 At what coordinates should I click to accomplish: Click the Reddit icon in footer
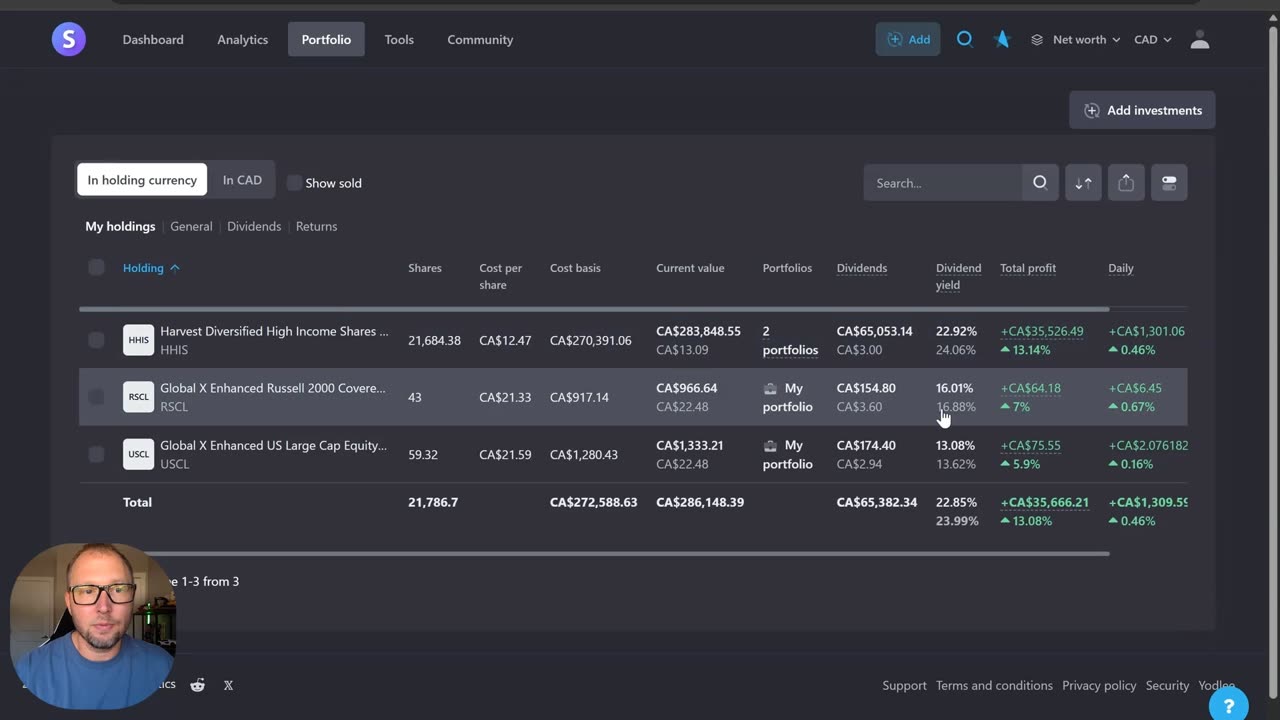point(198,685)
